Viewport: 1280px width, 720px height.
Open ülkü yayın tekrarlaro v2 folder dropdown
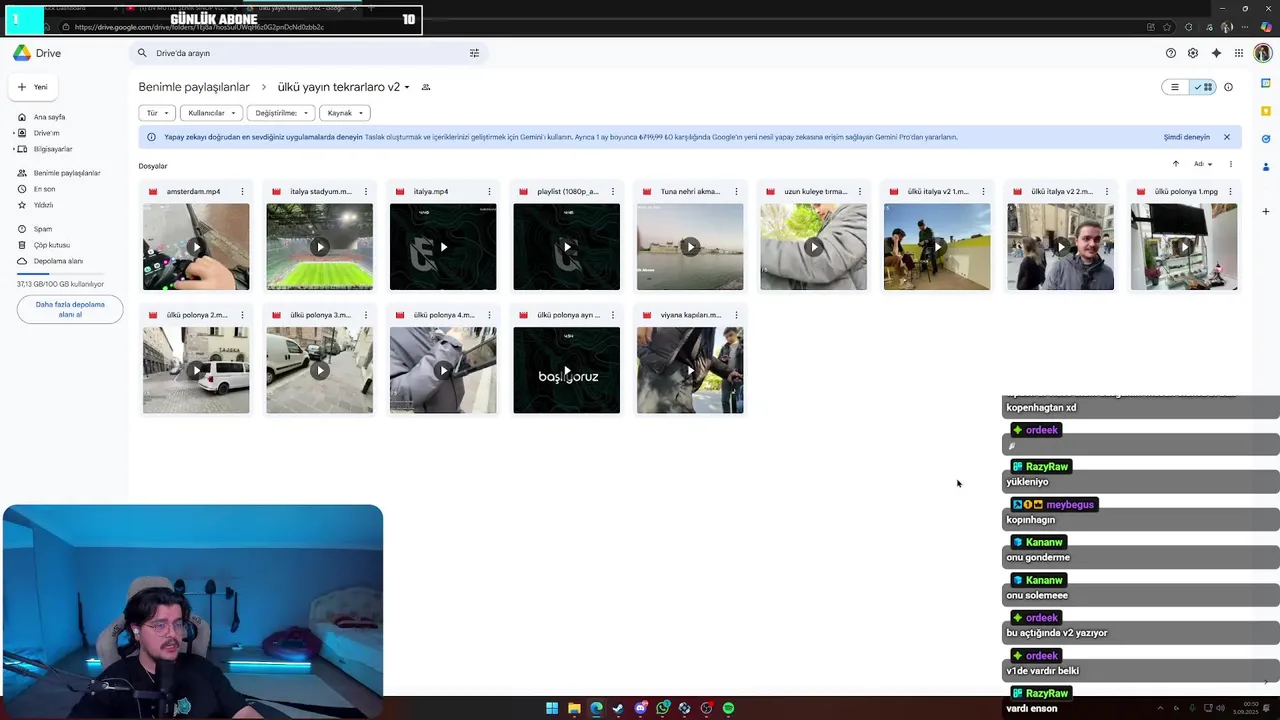coord(407,87)
